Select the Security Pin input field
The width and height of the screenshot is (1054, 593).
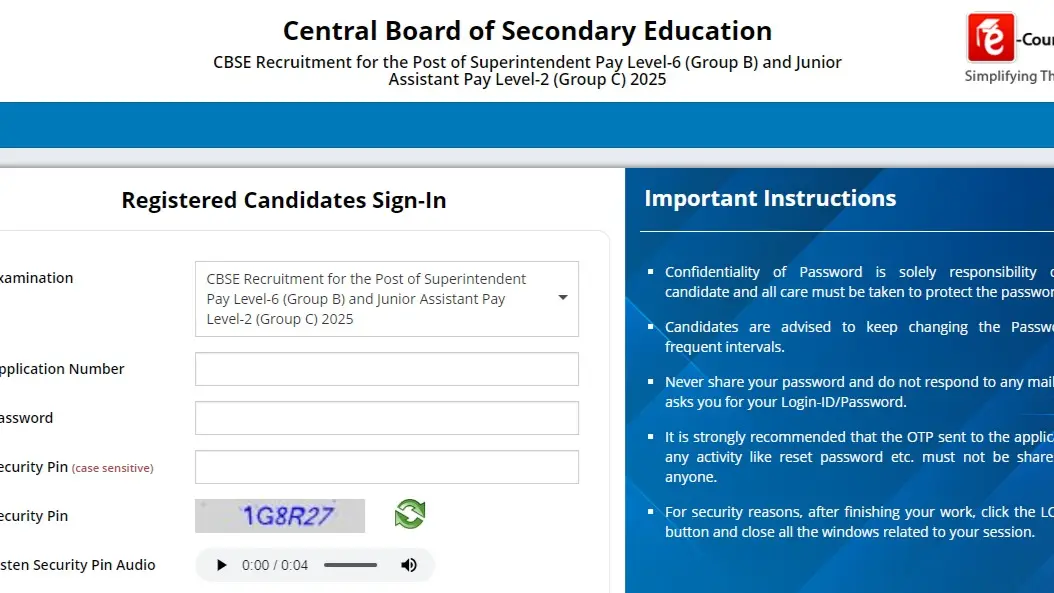(387, 467)
